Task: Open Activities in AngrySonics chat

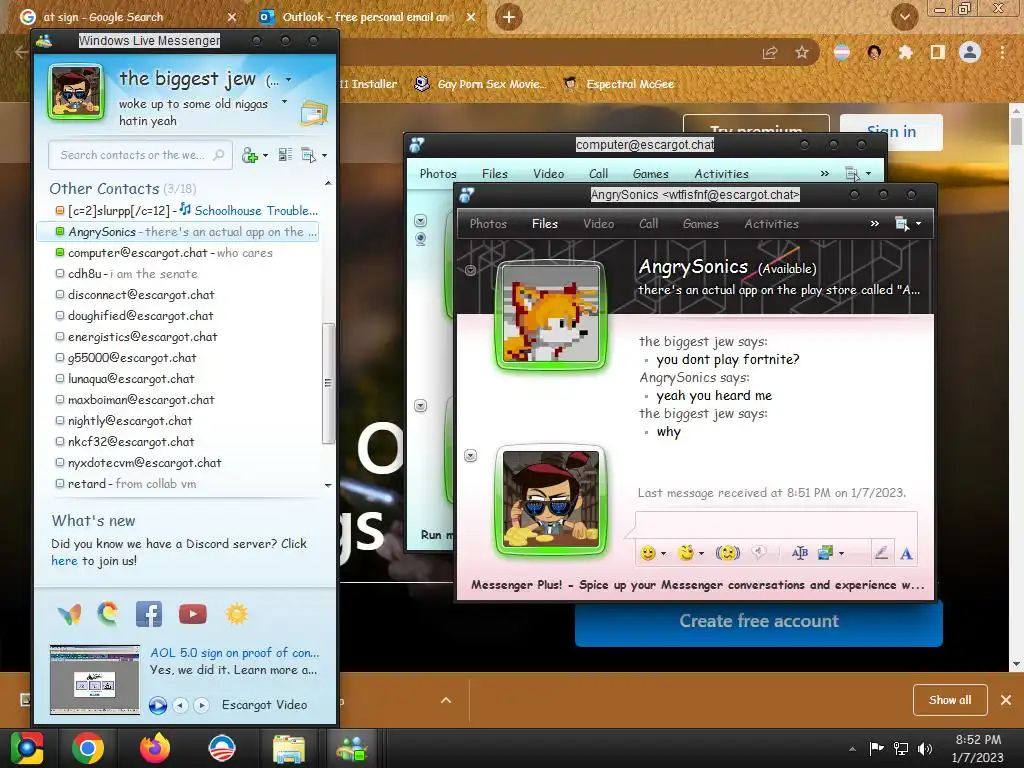Action: tap(771, 223)
